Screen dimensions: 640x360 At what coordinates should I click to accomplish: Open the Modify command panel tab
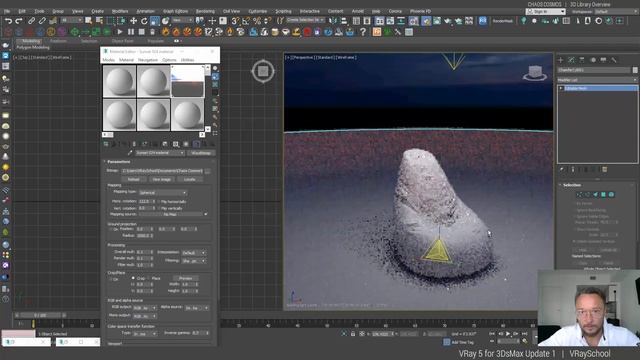[x=571, y=60]
